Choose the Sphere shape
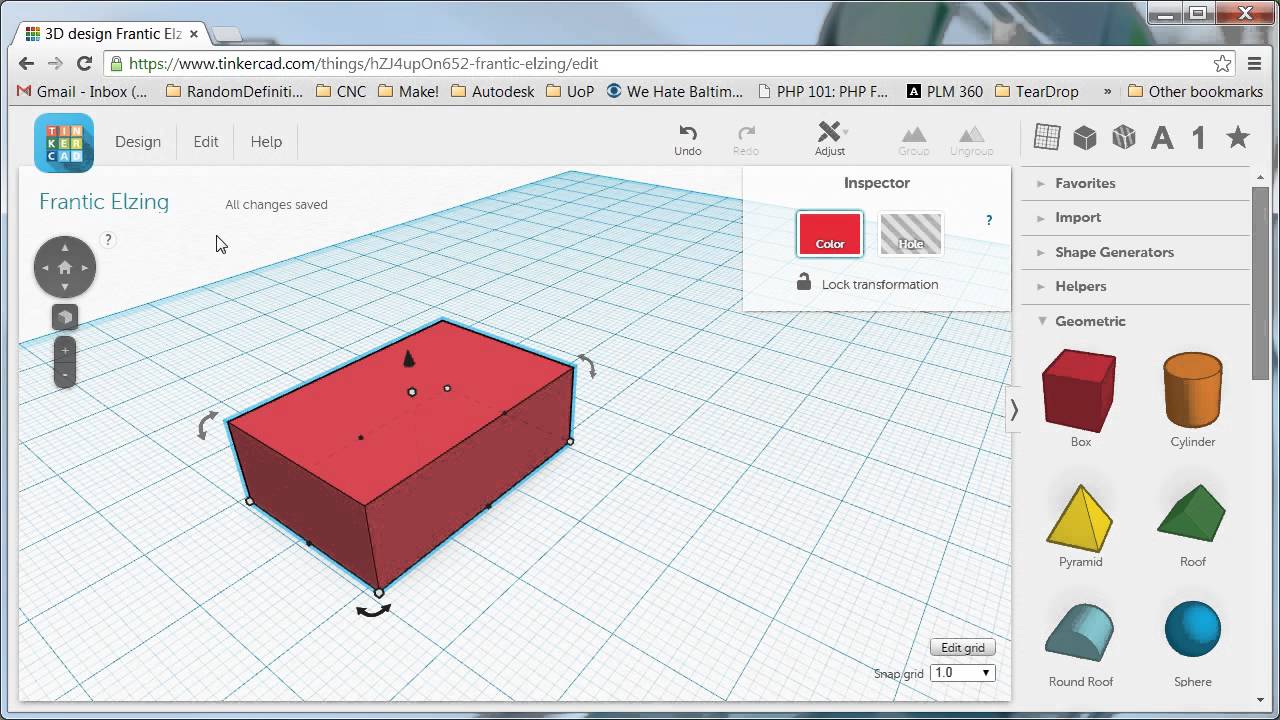1280x720 pixels. [x=1192, y=632]
